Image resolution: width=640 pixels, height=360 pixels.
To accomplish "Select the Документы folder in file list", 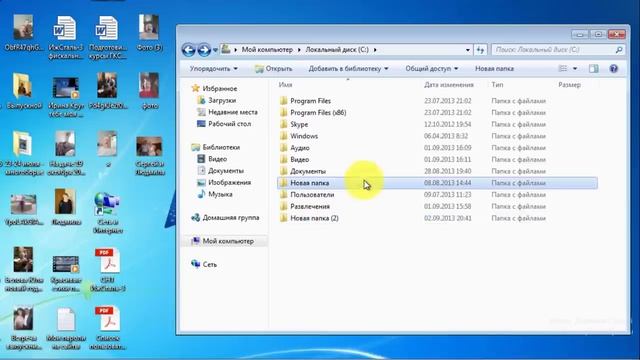I will point(437,171).
